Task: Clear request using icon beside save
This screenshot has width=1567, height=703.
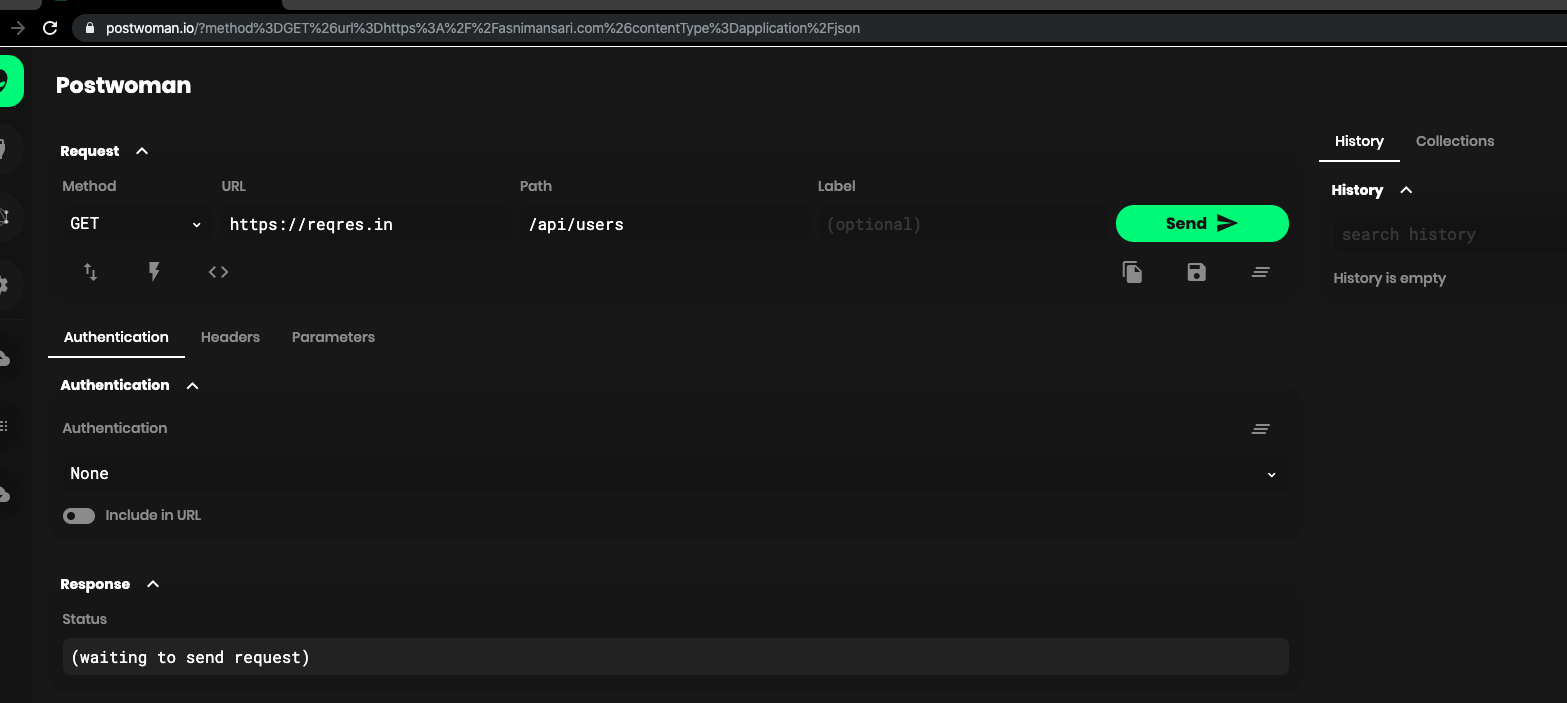Action: [x=1260, y=272]
